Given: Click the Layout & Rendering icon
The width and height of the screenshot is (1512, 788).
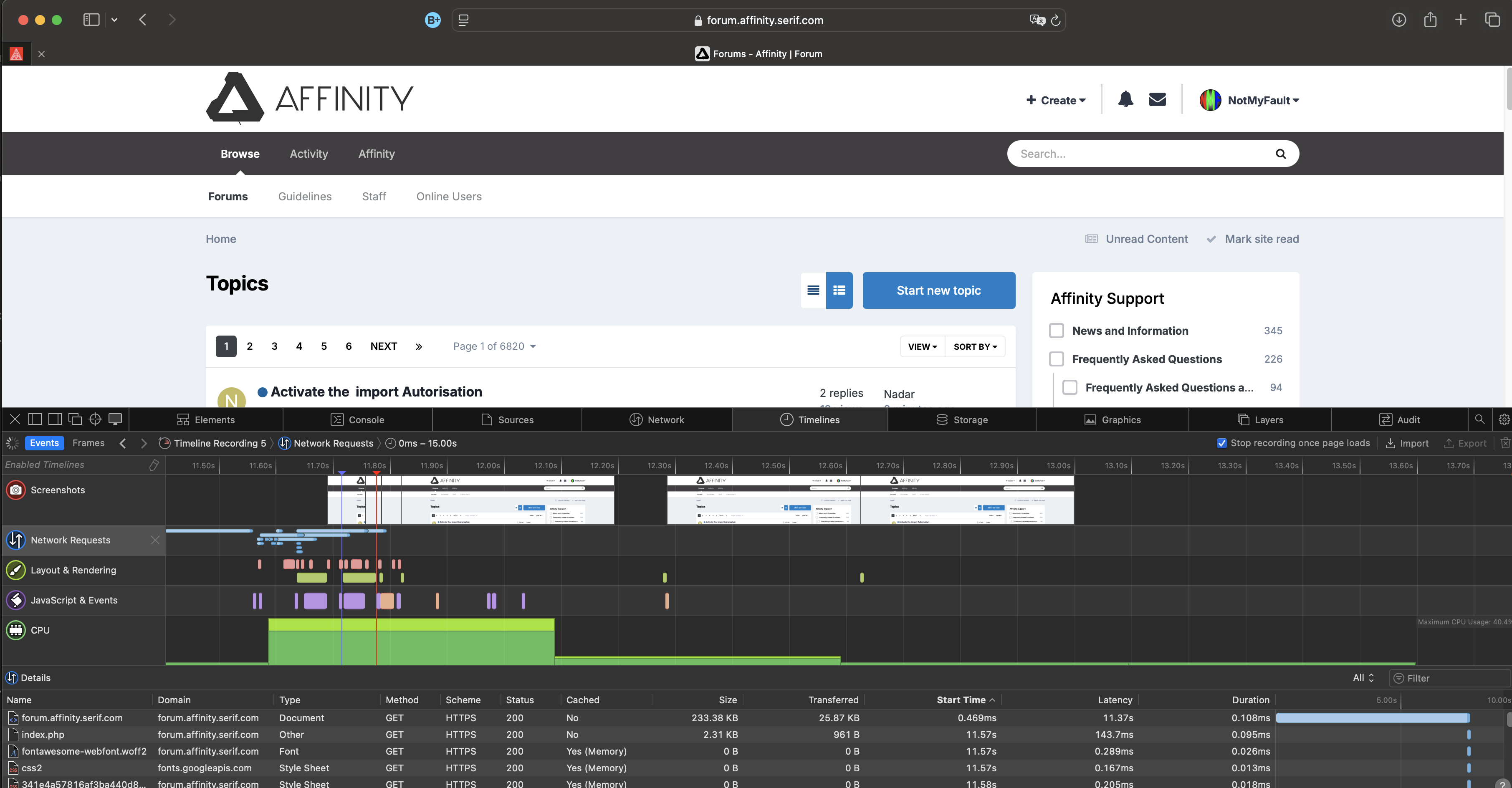Looking at the screenshot, I should [x=16, y=570].
